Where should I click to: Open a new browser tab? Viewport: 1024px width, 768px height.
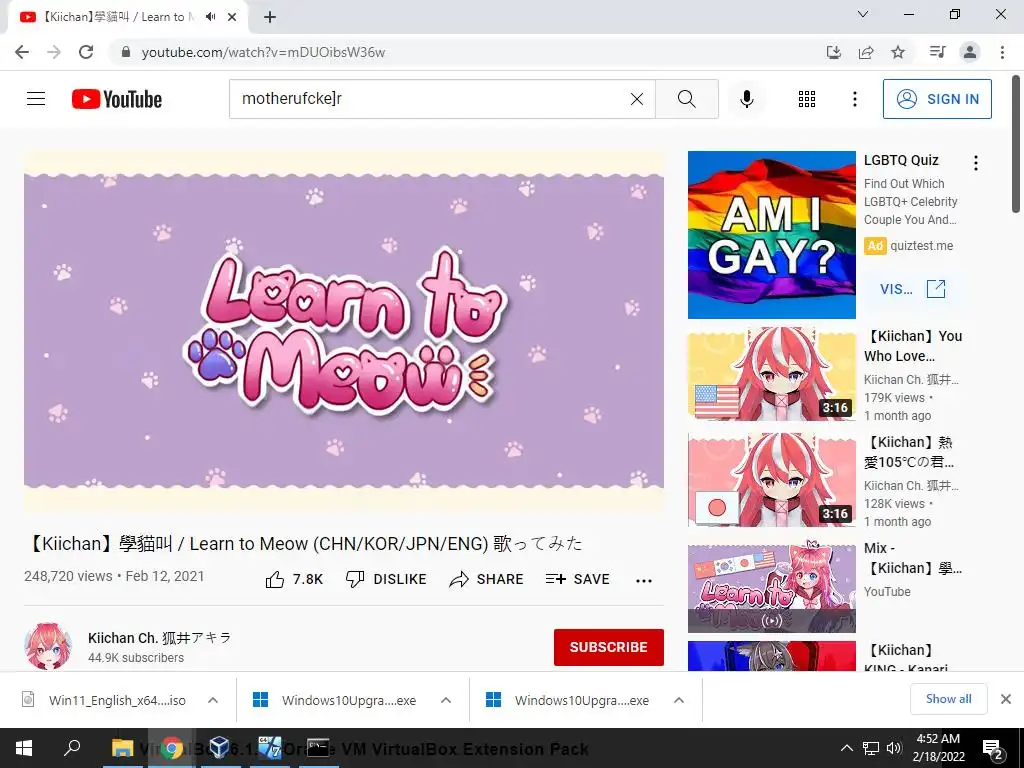[x=270, y=17]
